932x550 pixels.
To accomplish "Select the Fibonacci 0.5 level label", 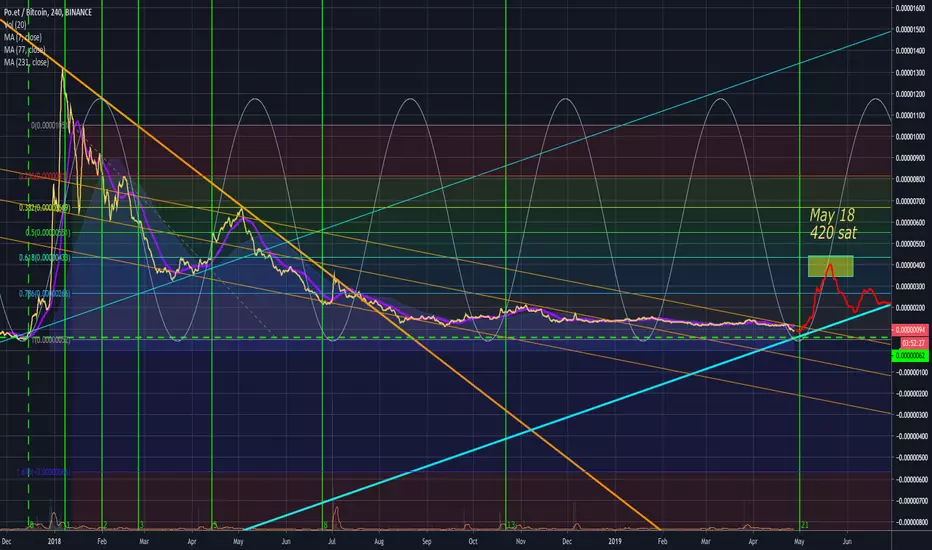I will point(48,232).
